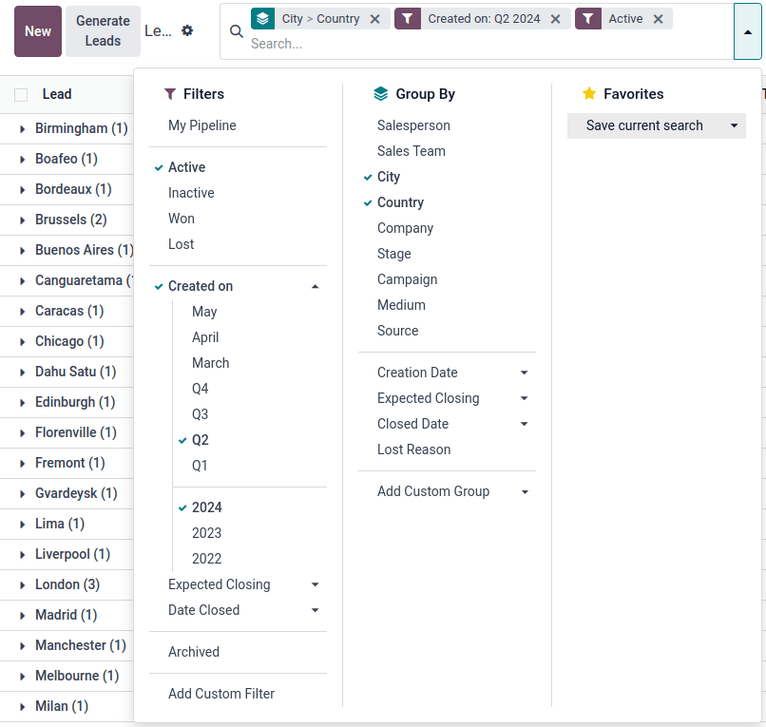Click the settings gear icon beside Leads
Image resolution: width=766 pixels, height=727 pixels.
click(187, 31)
